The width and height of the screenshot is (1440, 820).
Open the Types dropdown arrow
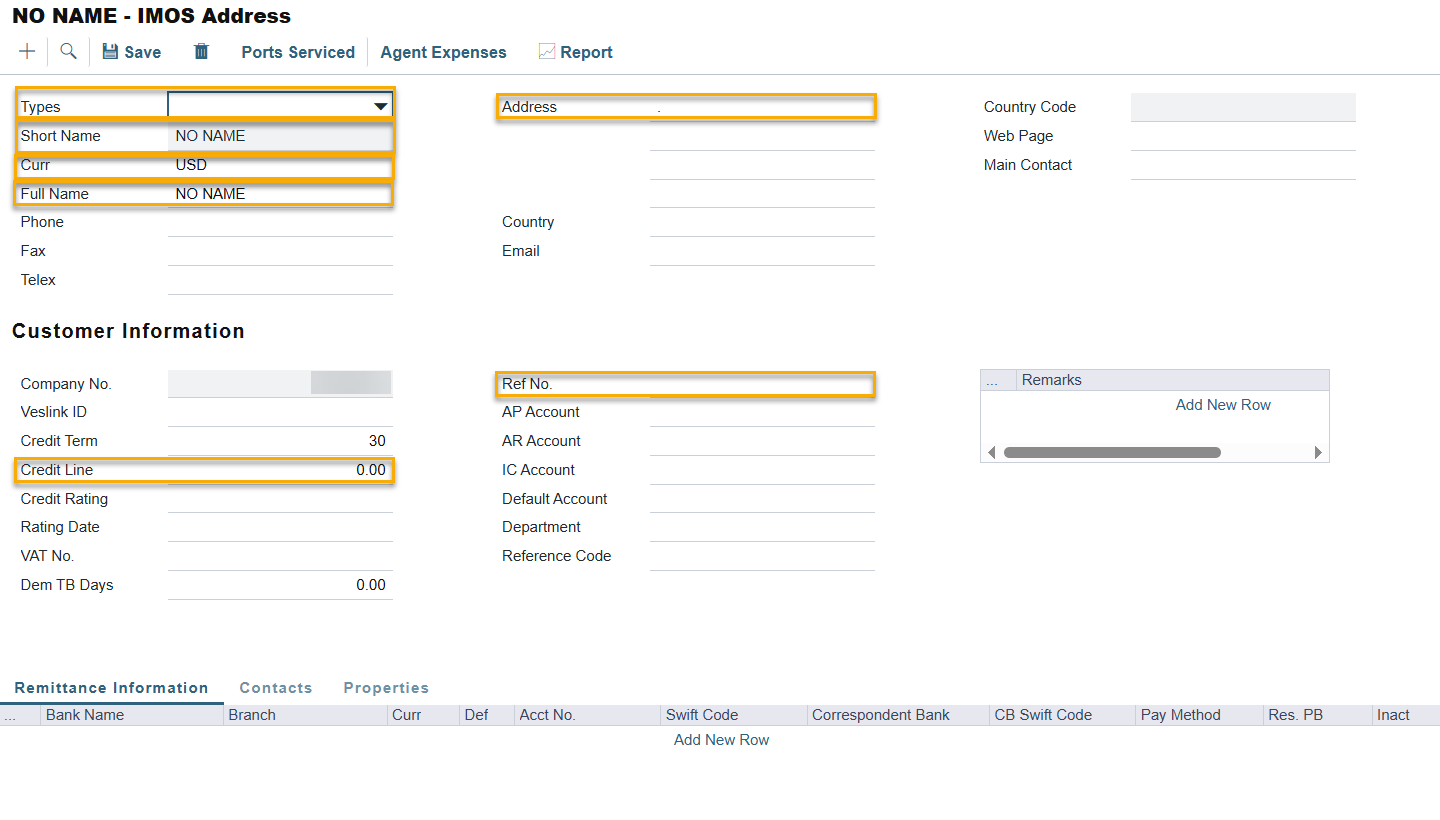click(x=380, y=106)
